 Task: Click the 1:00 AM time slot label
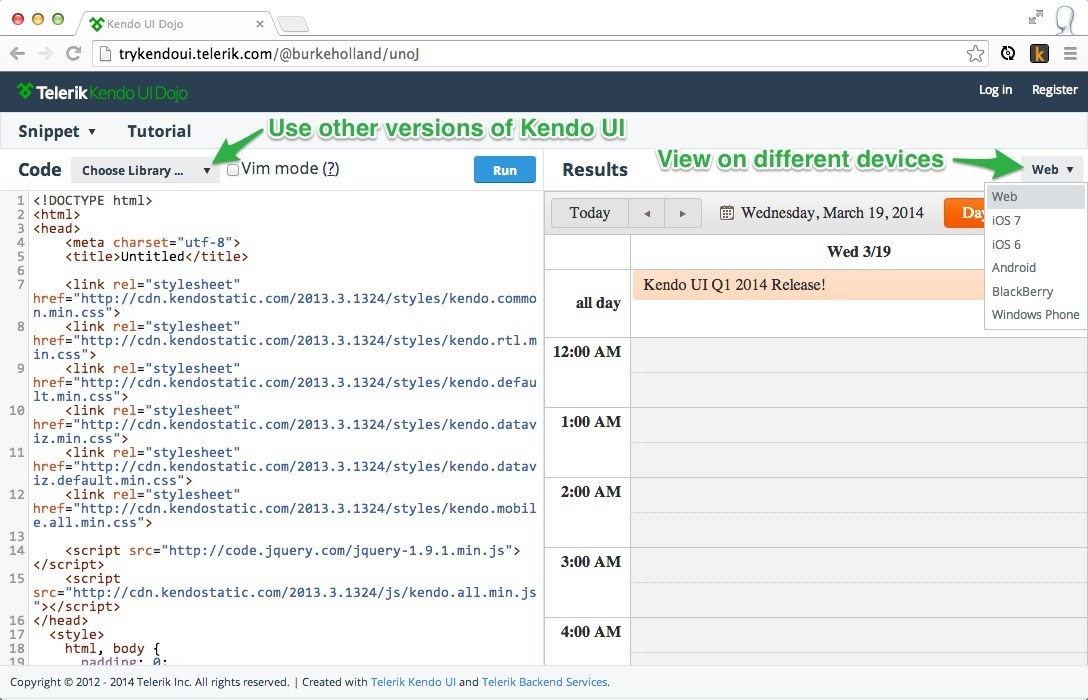(x=591, y=422)
